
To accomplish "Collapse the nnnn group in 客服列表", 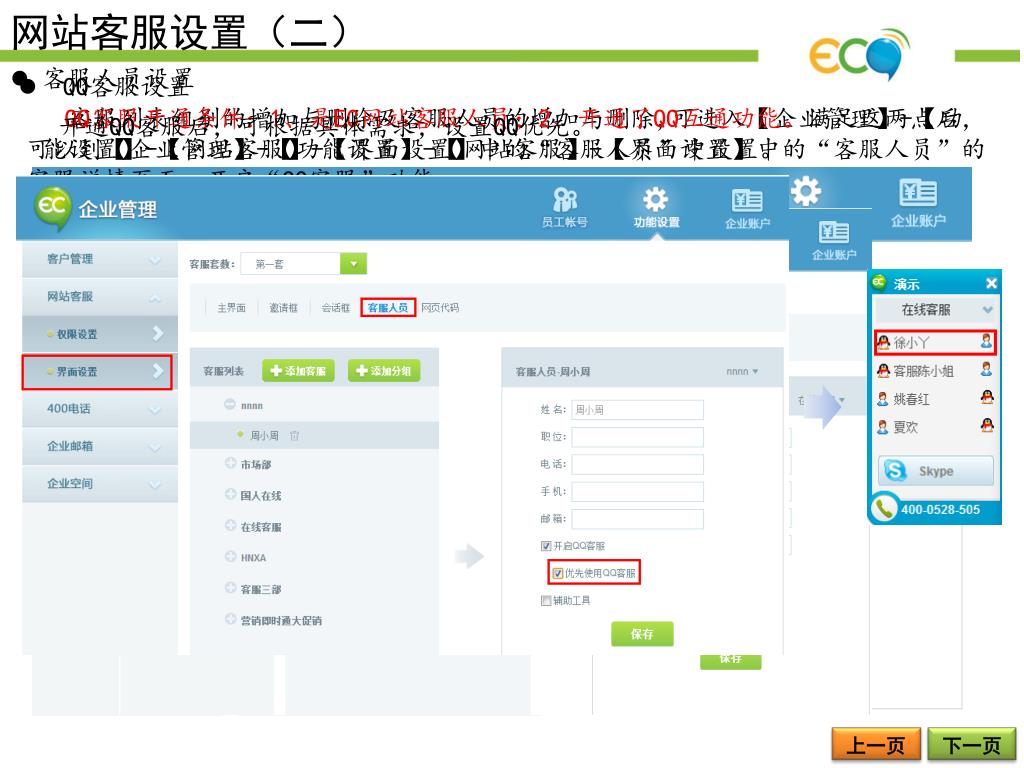I will pos(230,405).
